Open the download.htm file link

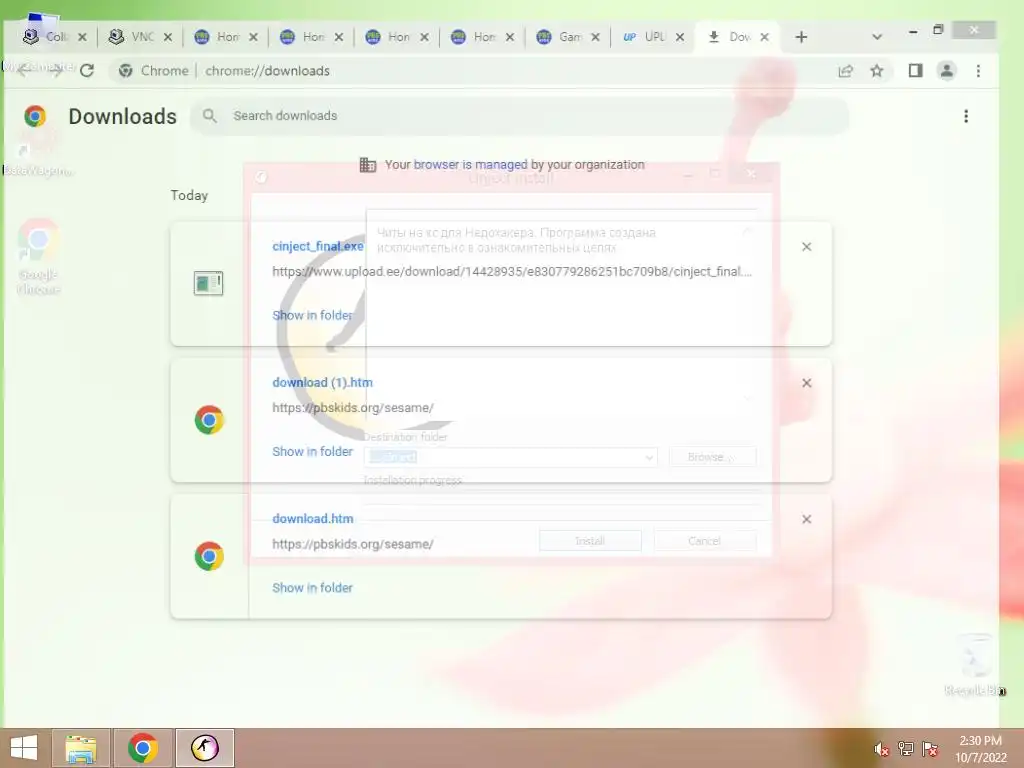coord(312,519)
